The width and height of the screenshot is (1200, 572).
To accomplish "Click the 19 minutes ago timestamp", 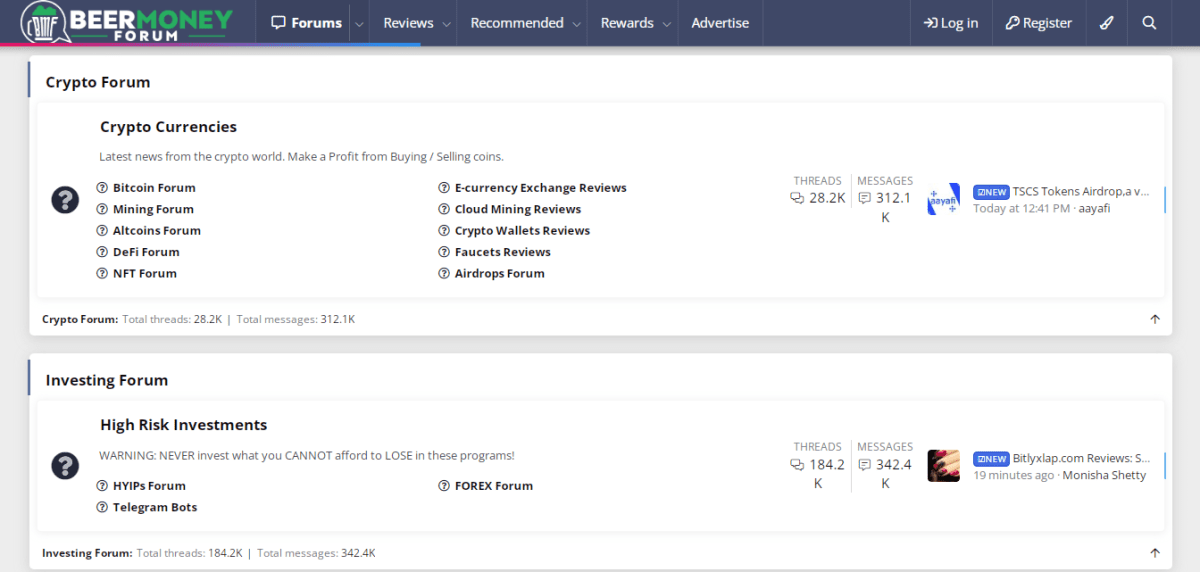I will [1013, 475].
